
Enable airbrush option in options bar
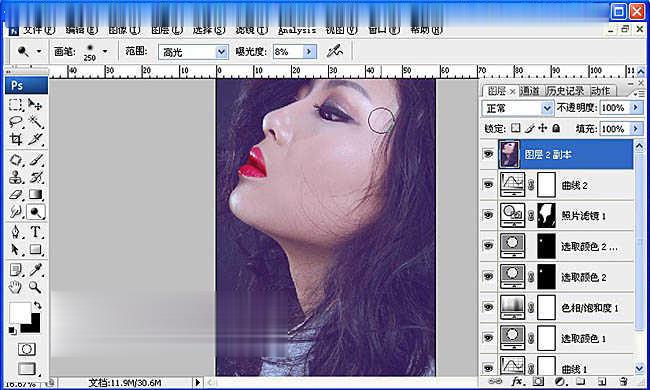pos(335,51)
